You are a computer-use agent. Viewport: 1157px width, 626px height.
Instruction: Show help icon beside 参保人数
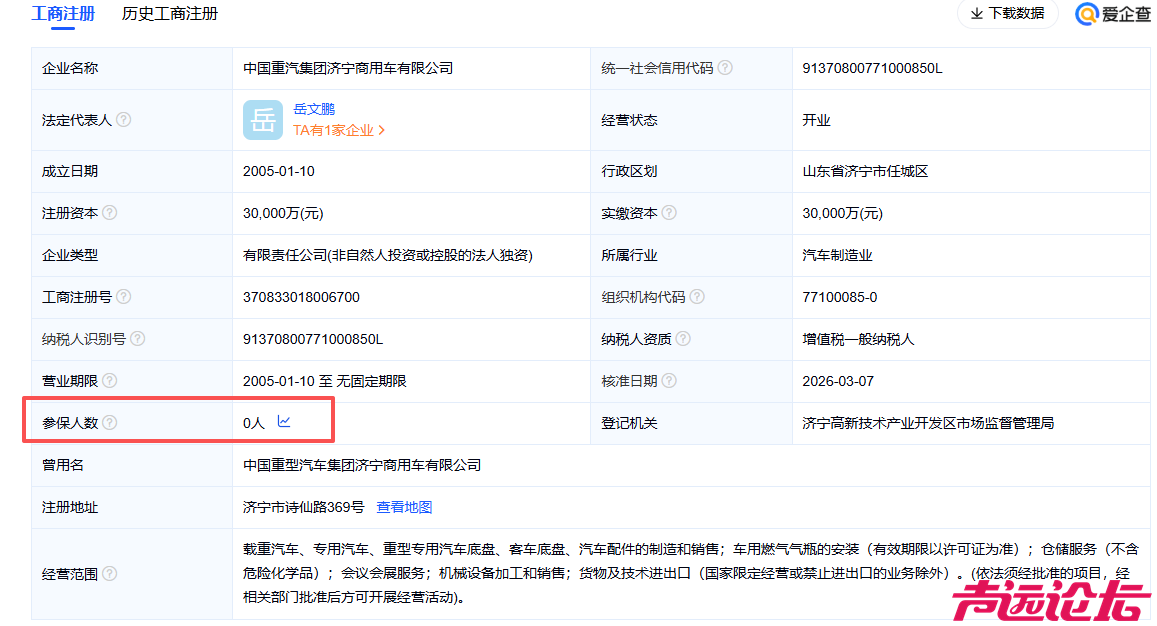110,423
